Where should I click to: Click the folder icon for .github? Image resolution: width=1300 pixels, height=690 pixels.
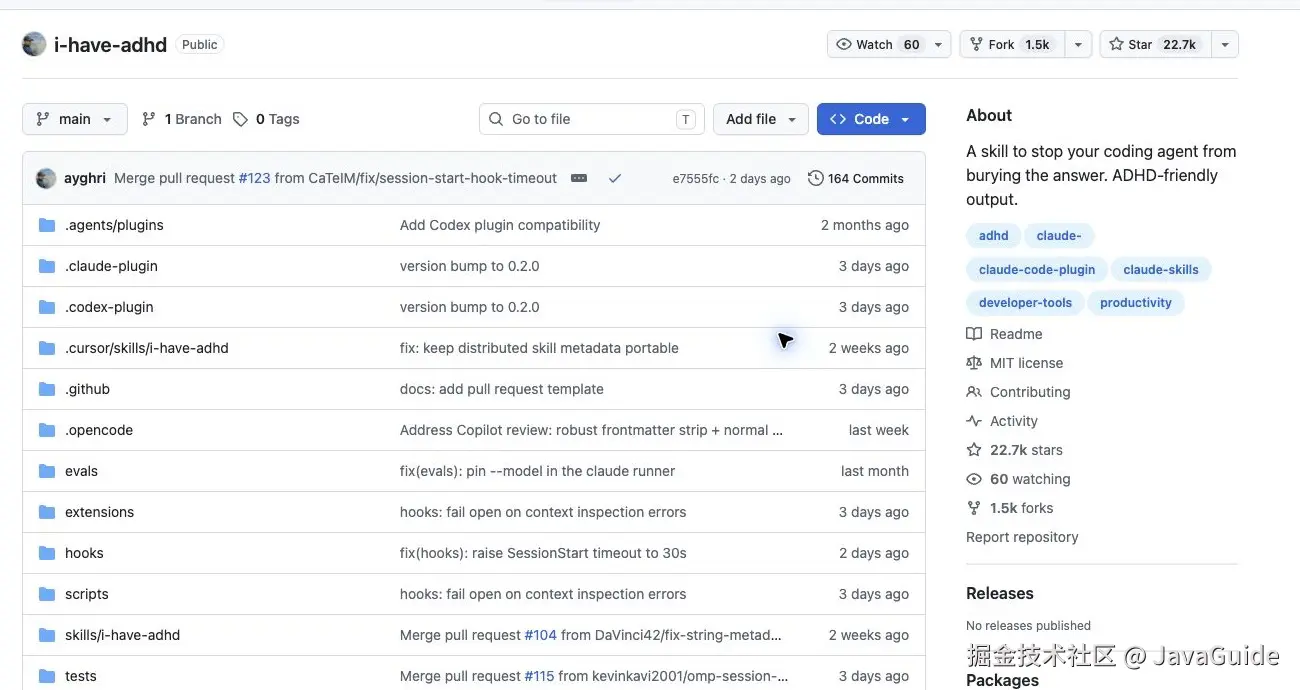[47, 389]
